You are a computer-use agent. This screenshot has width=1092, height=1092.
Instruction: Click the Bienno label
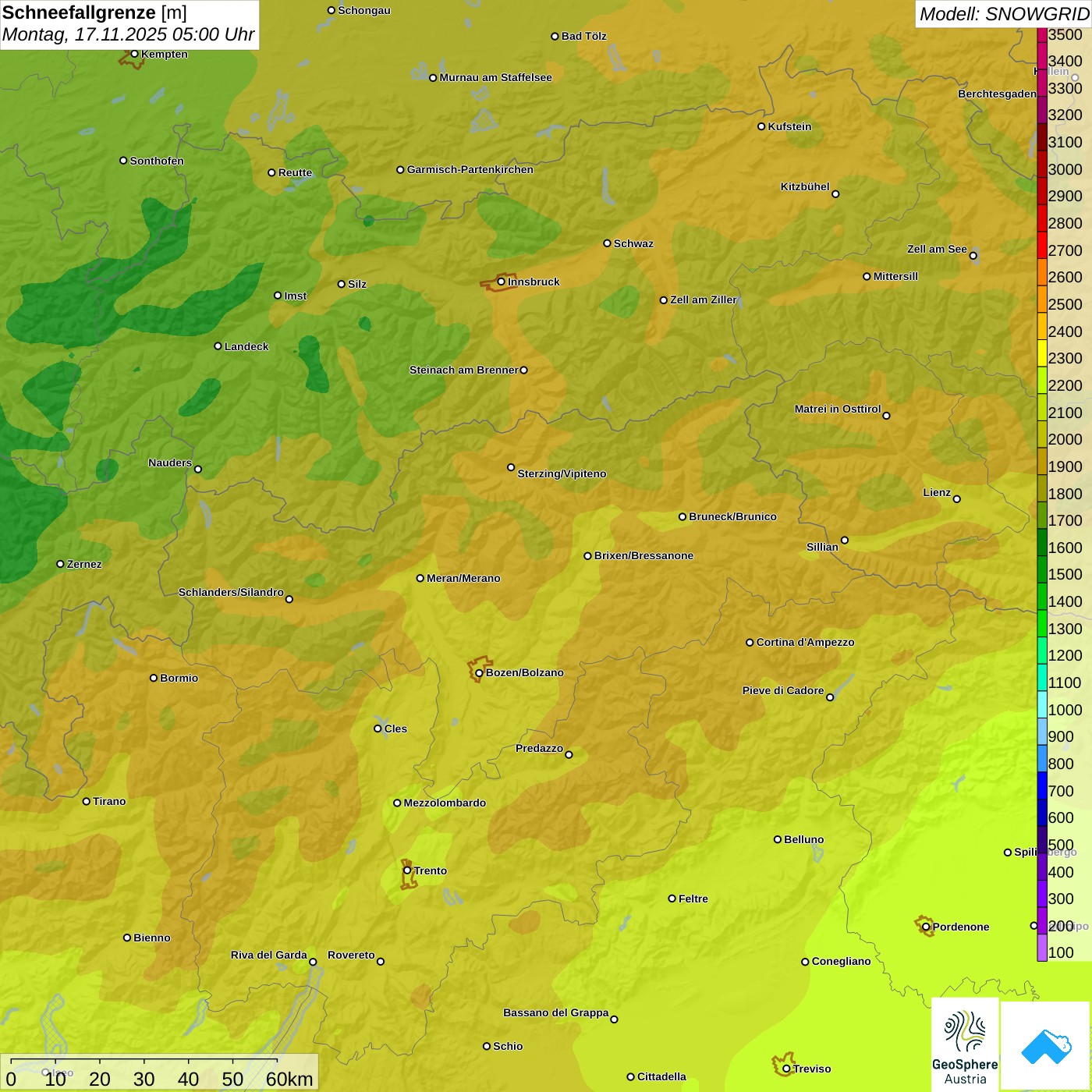pos(151,938)
